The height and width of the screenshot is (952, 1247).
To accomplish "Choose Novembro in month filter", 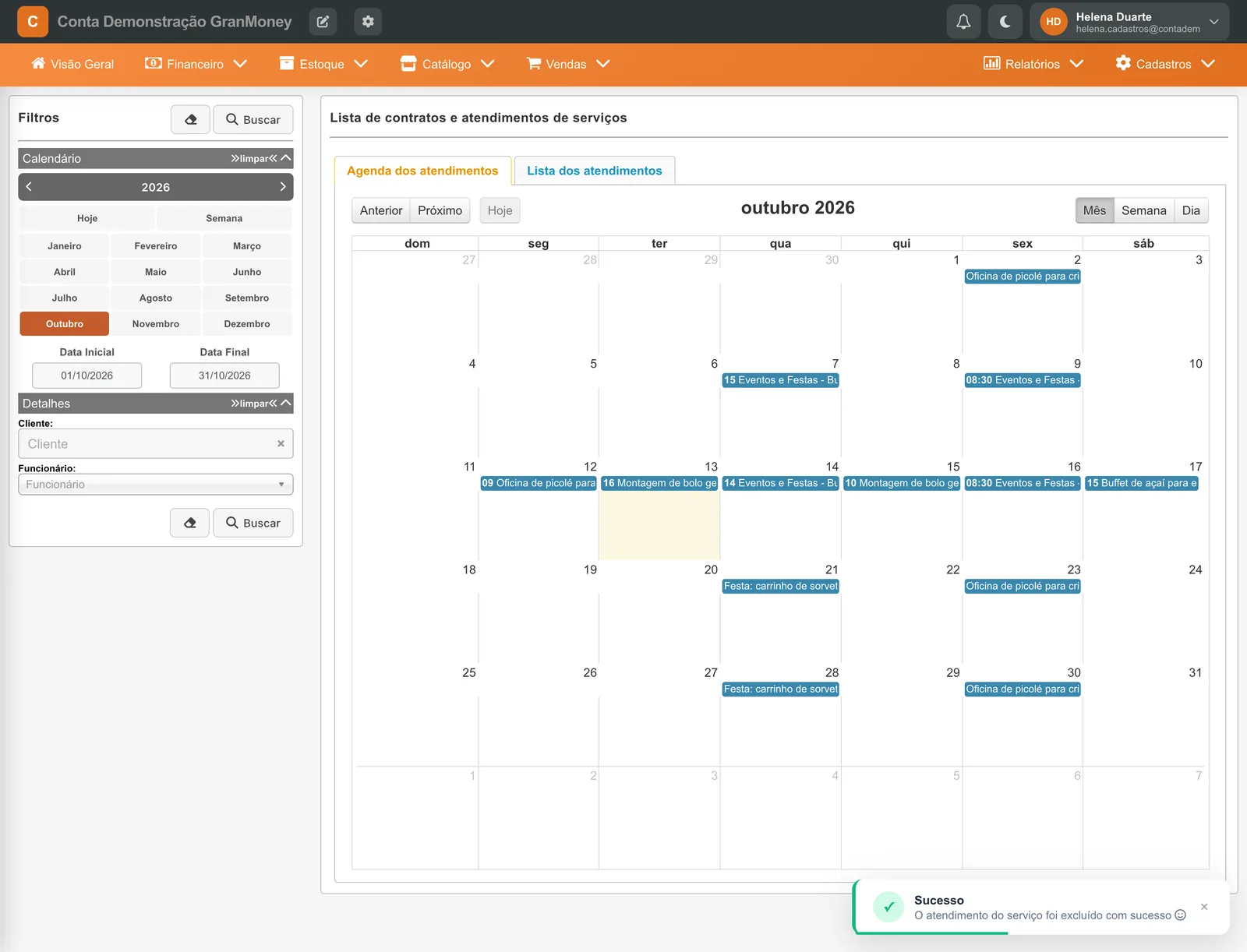I will pyautogui.click(x=156, y=324).
